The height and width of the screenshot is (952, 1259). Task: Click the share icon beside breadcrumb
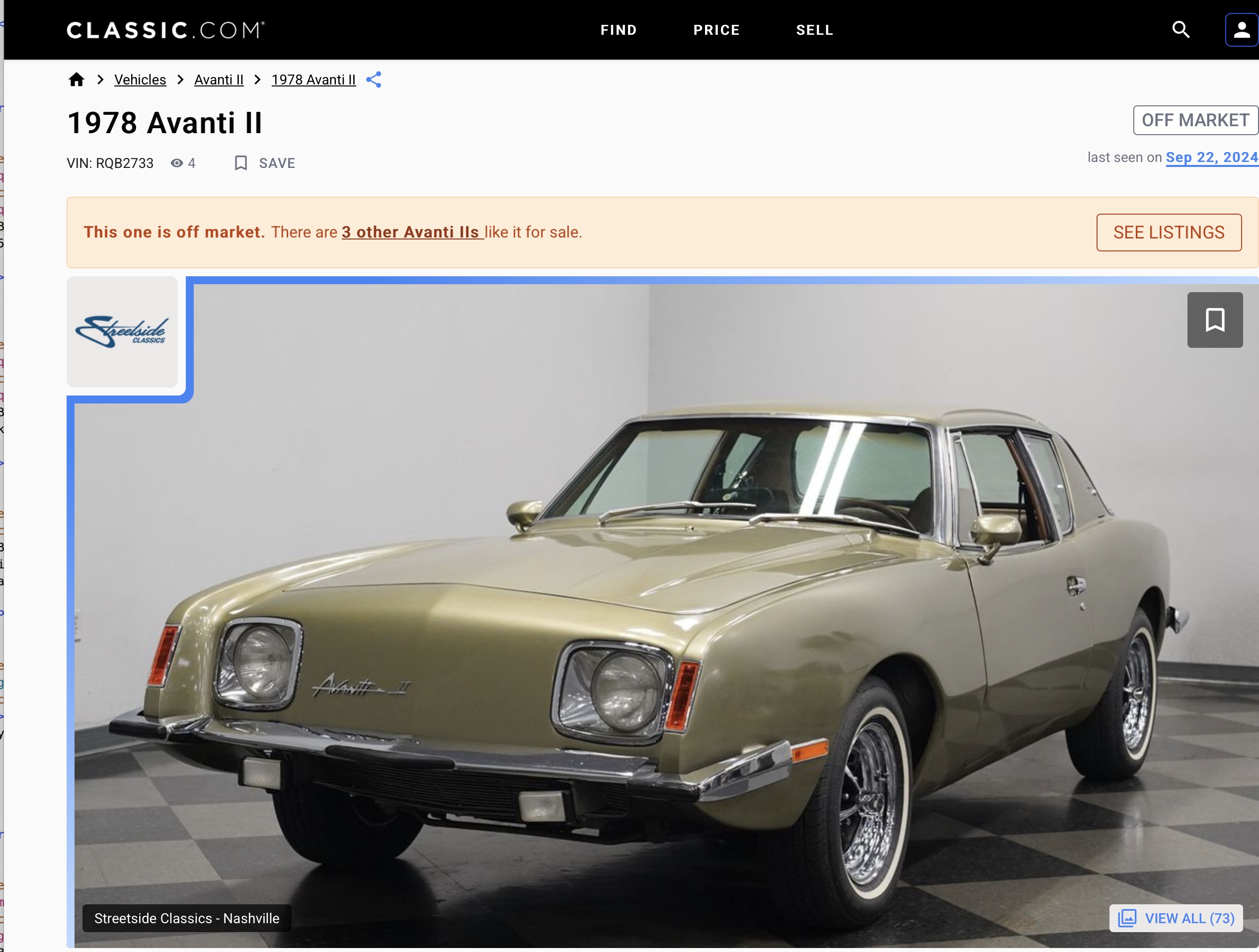pyautogui.click(x=373, y=79)
